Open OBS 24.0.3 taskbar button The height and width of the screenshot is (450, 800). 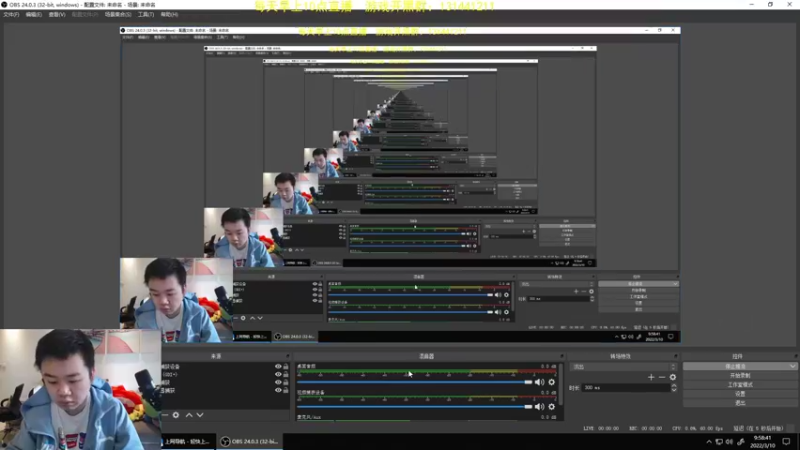click(x=249, y=442)
